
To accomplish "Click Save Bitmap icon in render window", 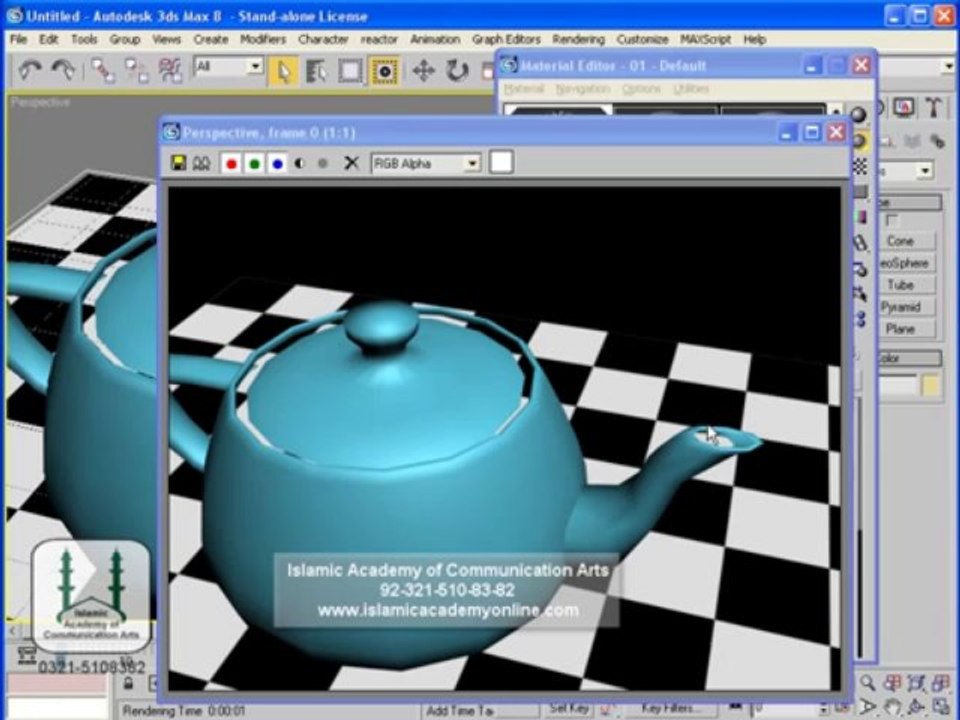I will (x=178, y=163).
